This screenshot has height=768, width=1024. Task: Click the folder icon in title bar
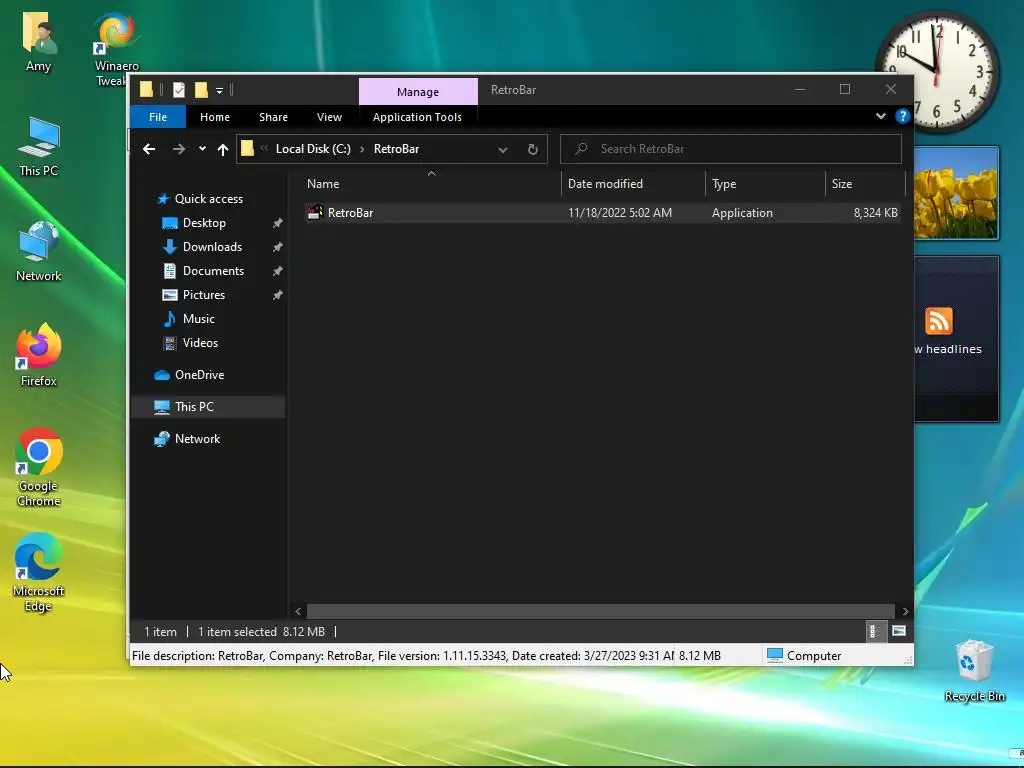tap(146, 89)
